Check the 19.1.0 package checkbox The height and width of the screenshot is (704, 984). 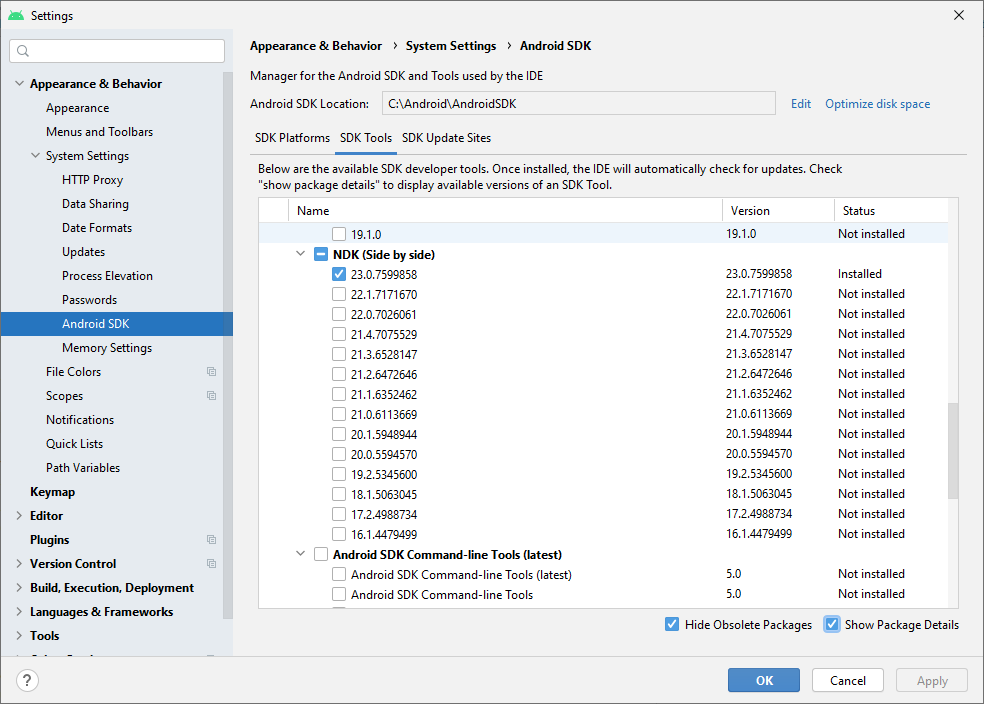(x=339, y=234)
